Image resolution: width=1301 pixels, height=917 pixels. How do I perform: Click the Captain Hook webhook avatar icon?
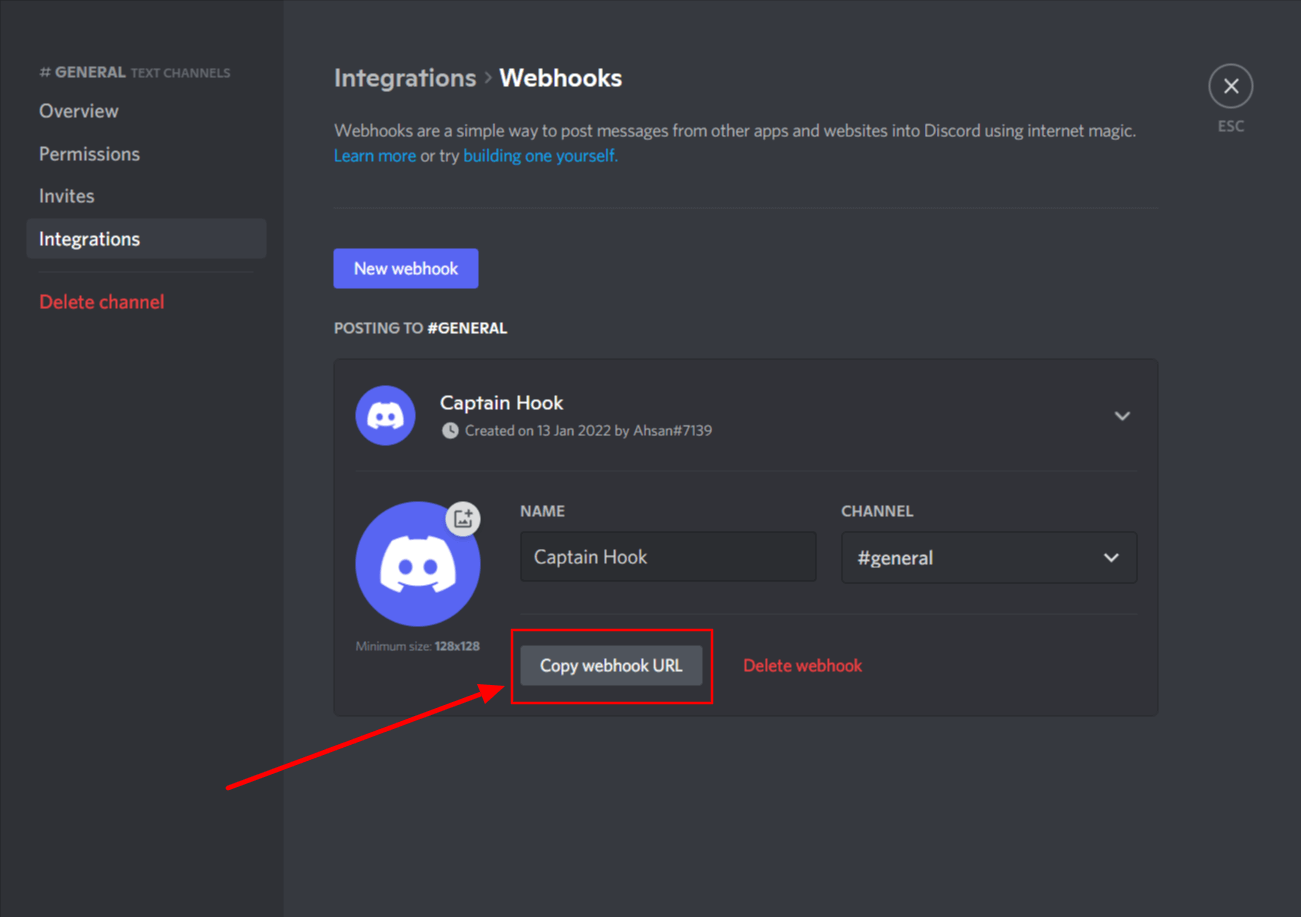[385, 415]
